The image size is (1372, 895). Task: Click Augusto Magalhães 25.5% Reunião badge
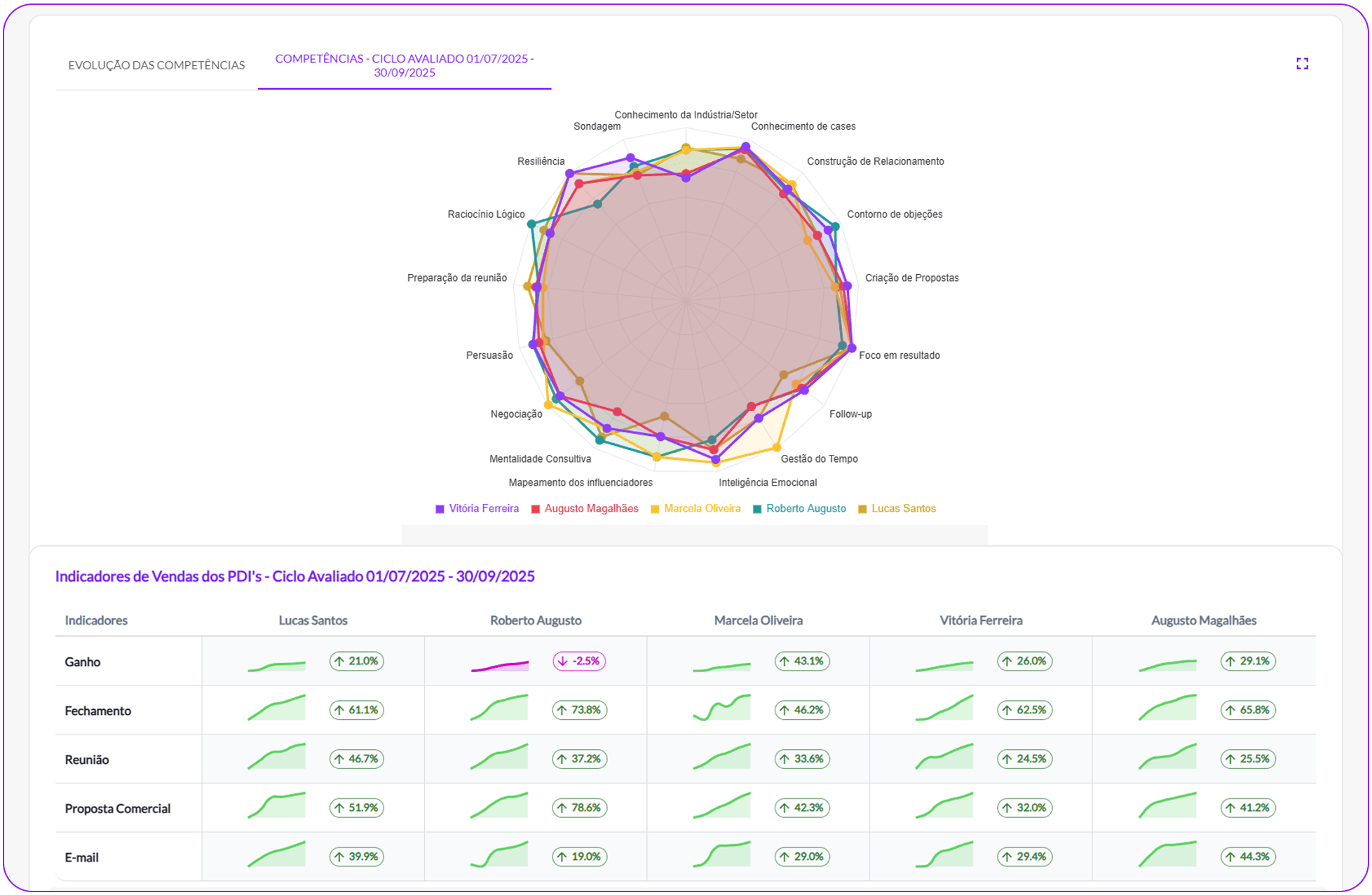tap(1247, 759)
